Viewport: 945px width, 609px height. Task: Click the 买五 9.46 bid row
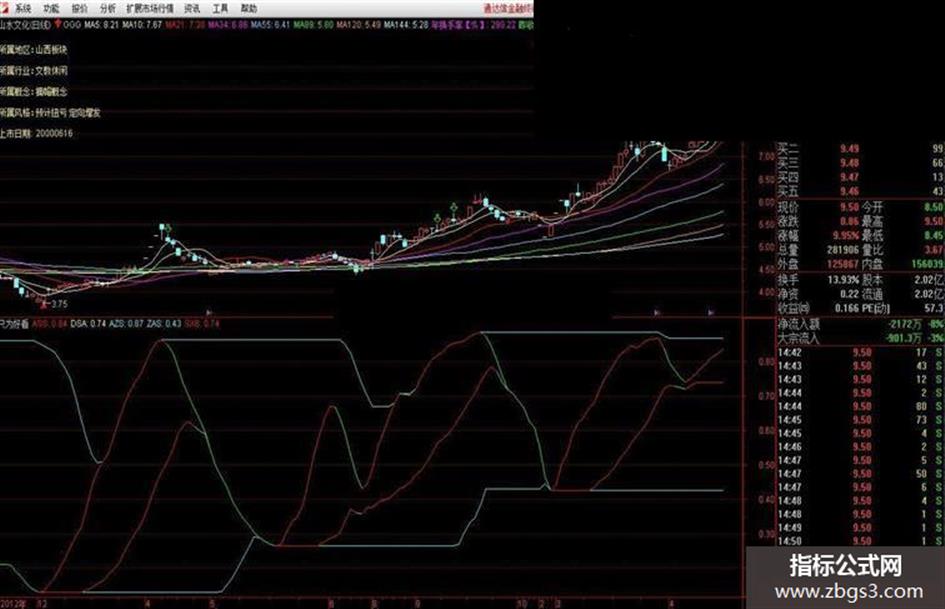[860, 191]
